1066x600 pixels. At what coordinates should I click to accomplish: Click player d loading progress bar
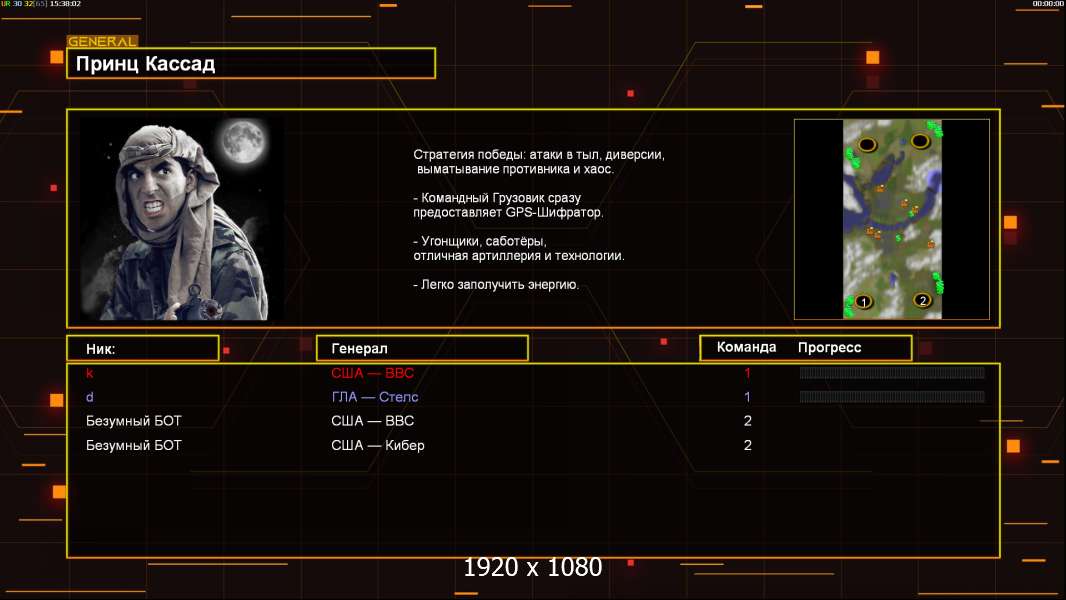[892, 396]
